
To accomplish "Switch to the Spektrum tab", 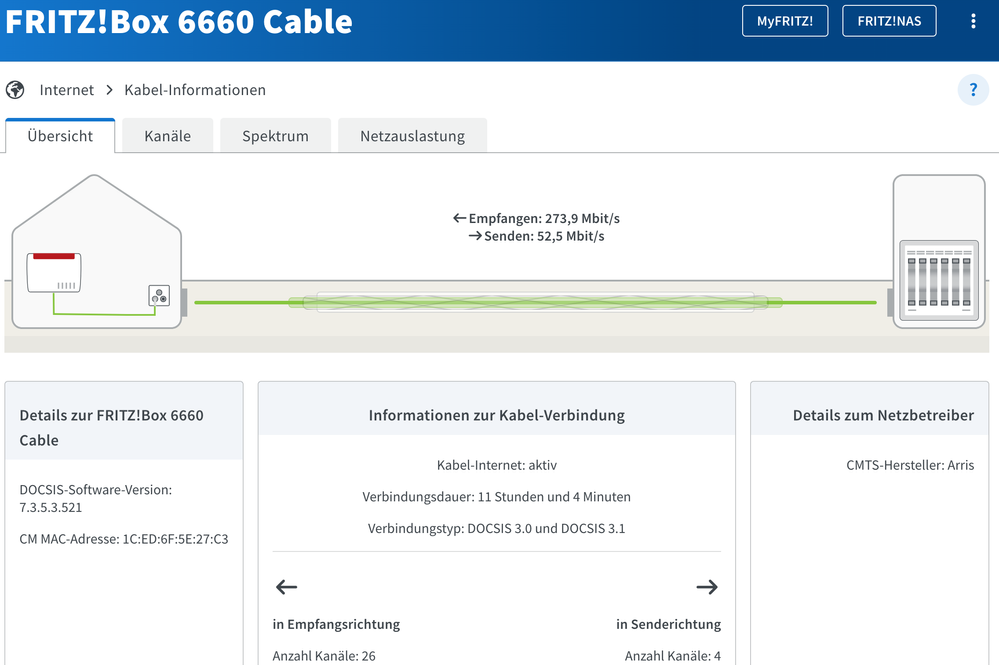I will click(275, 136).
